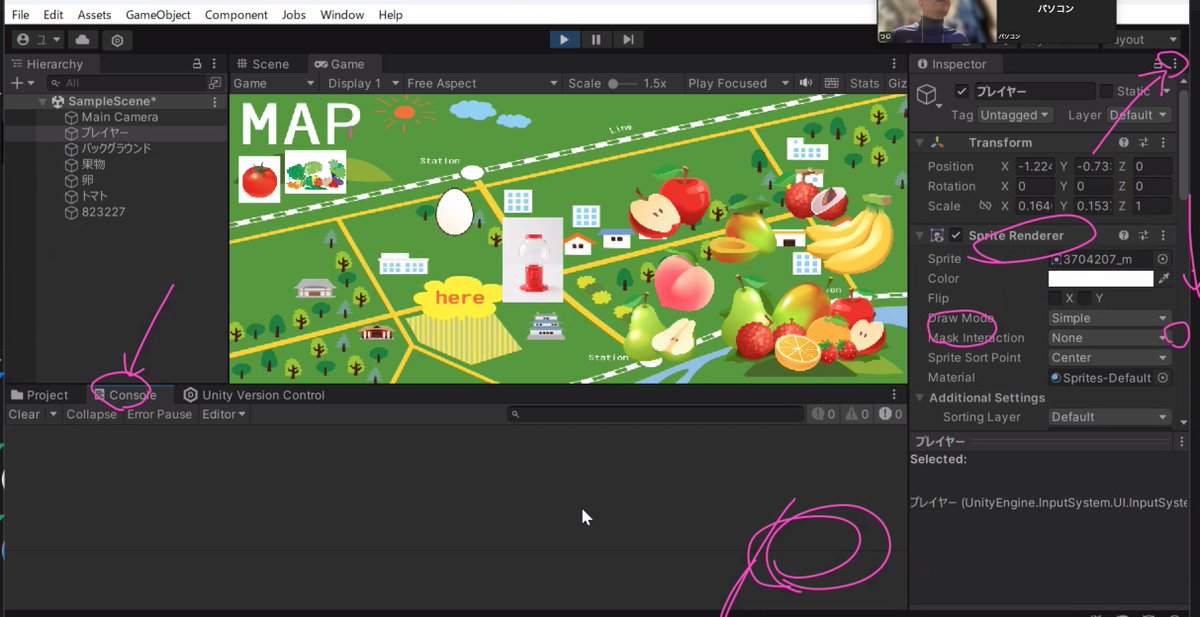Viewport: 1200px width, 617px height.
Task: Open the Draw Mode dropdown
Action: 1108,317
